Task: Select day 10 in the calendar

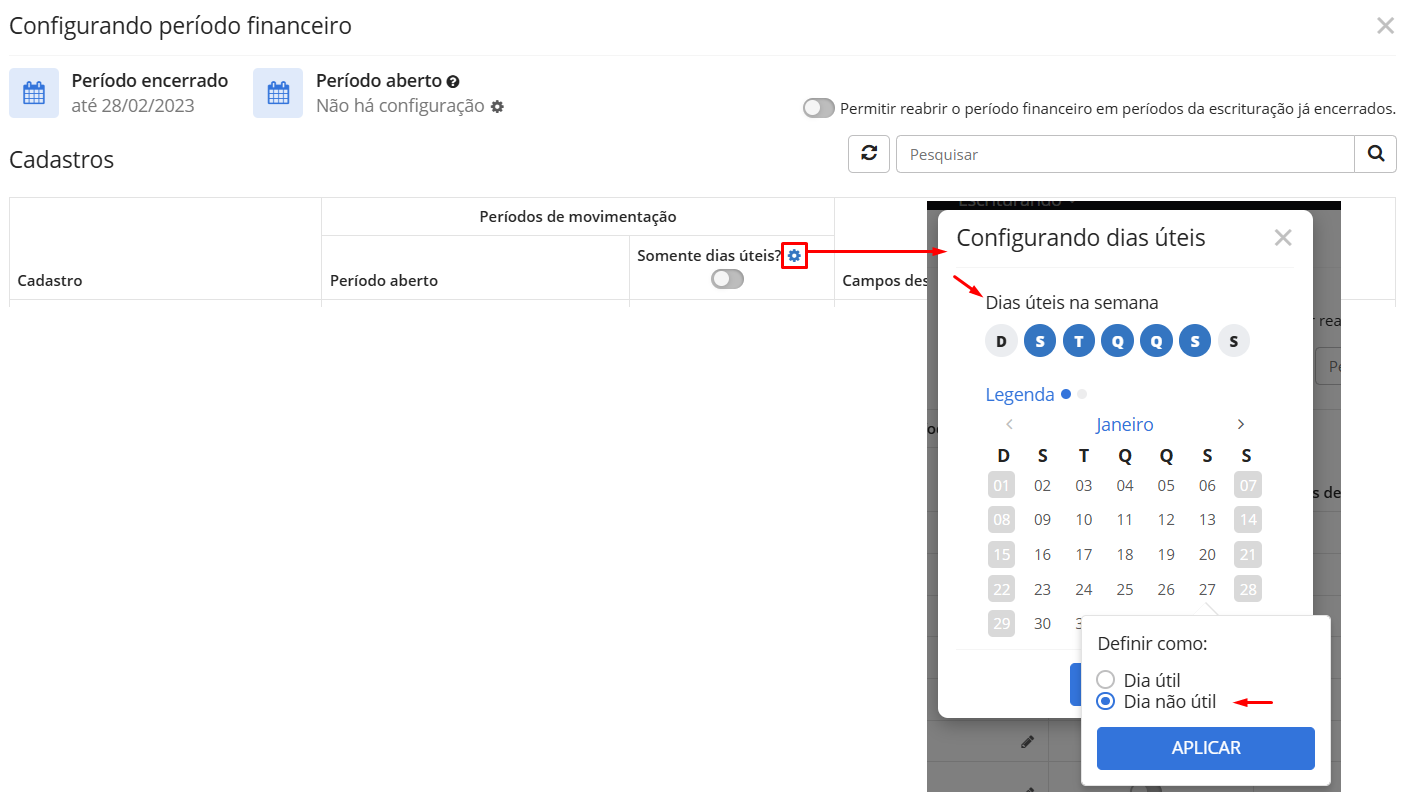Action: (x=1084, y=519)
